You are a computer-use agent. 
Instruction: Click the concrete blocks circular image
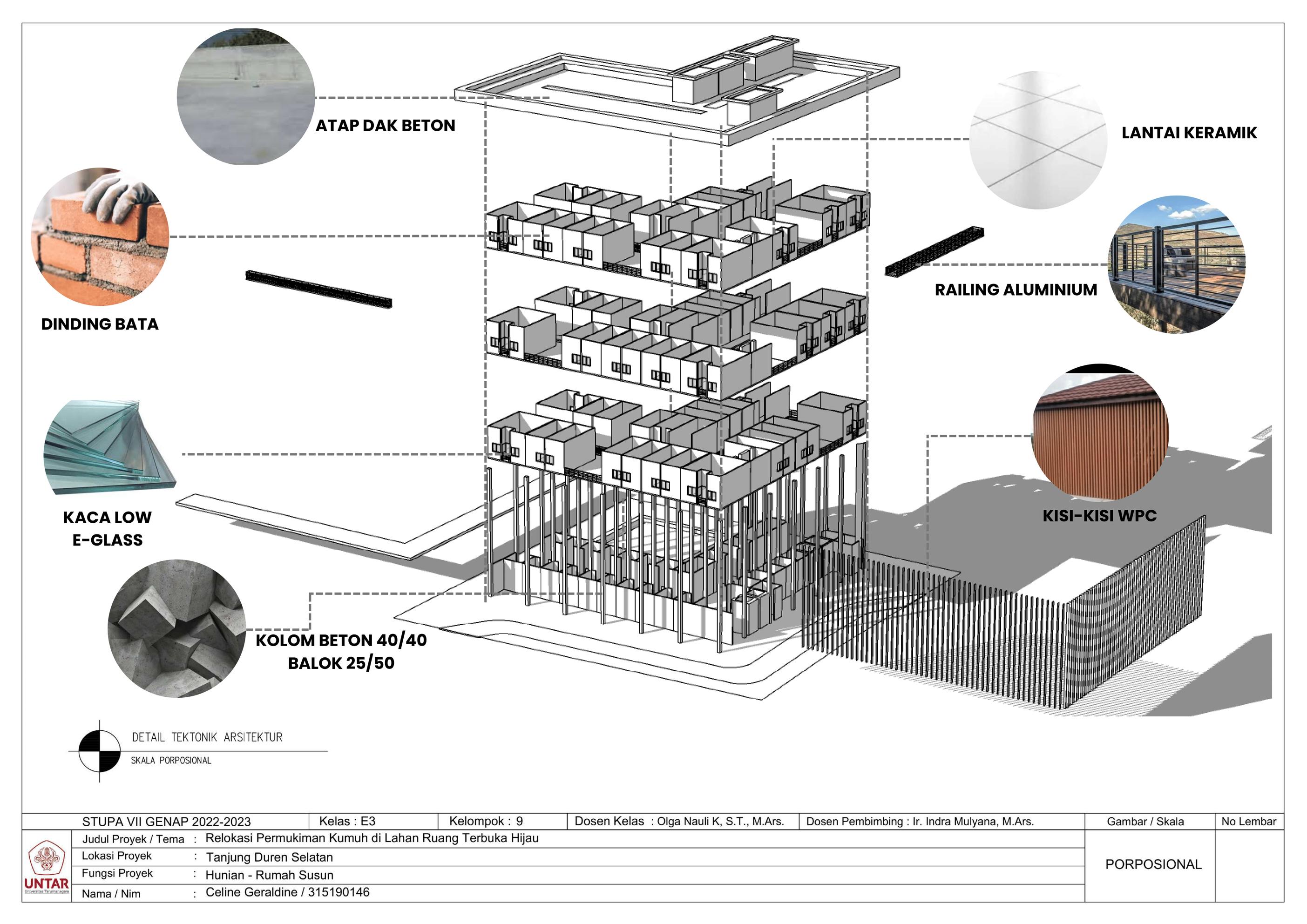click(176, 629)
